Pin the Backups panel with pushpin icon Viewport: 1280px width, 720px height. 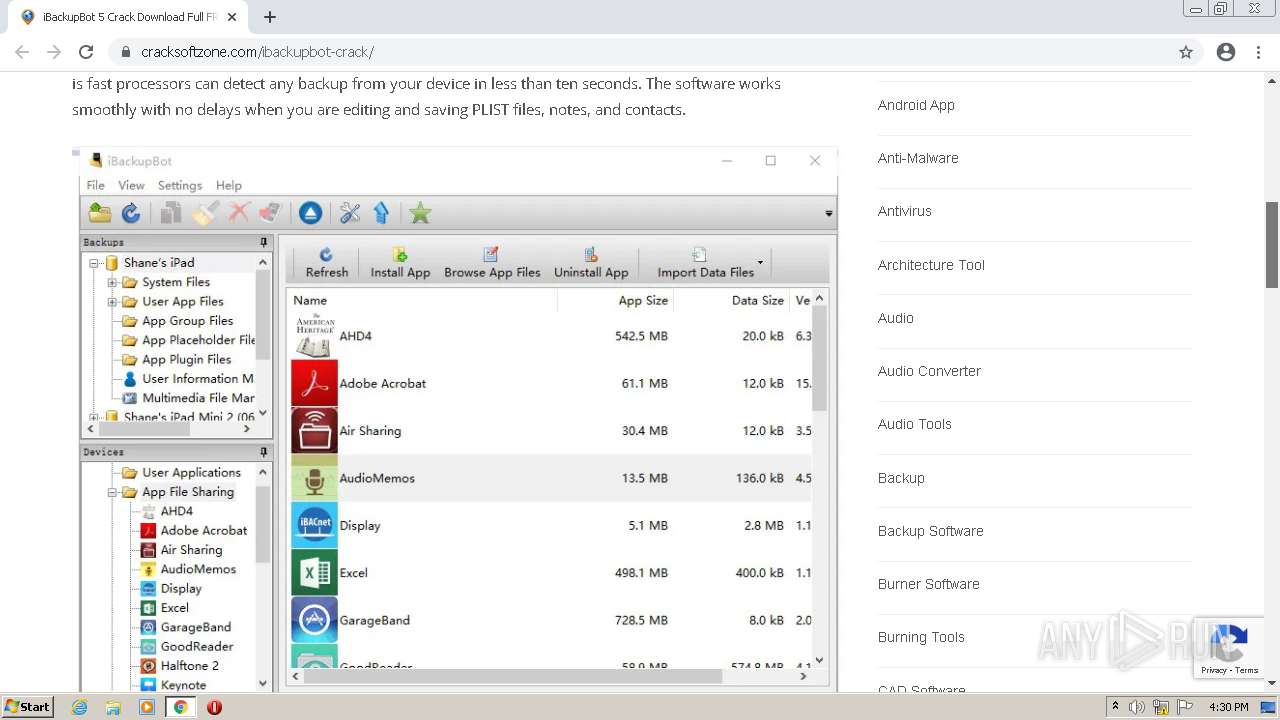point(264,242)
